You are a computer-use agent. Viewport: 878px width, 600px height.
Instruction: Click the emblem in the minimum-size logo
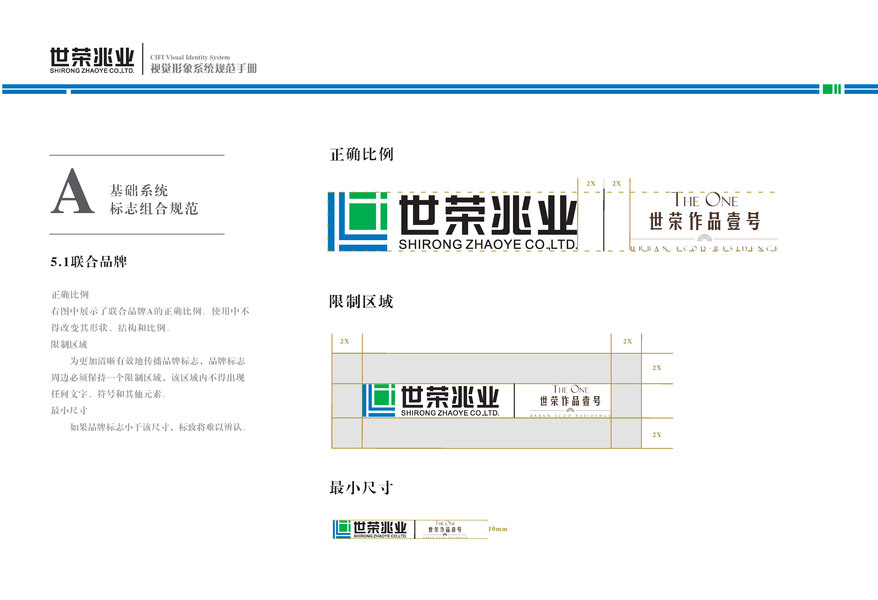tap(342, 529)
